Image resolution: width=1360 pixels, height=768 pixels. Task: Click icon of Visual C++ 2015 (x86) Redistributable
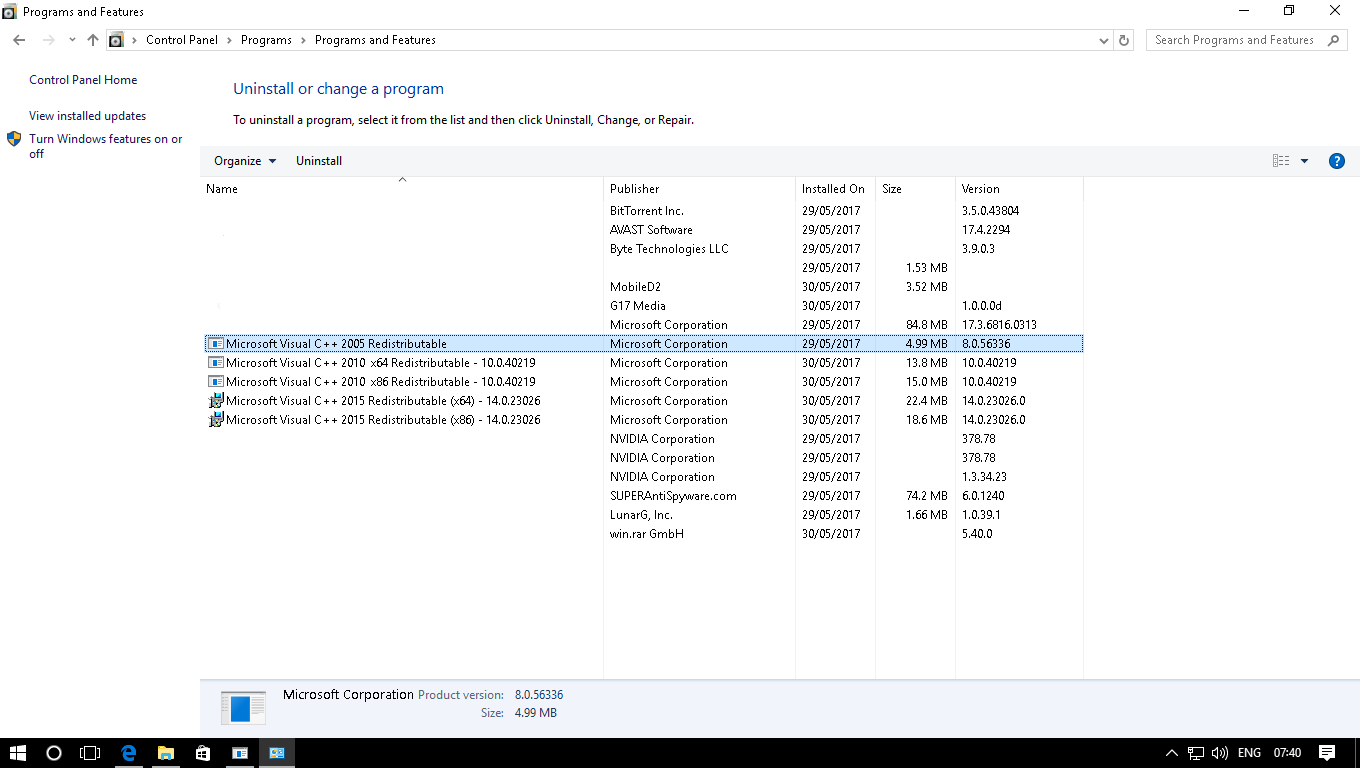tap(215, 420)
